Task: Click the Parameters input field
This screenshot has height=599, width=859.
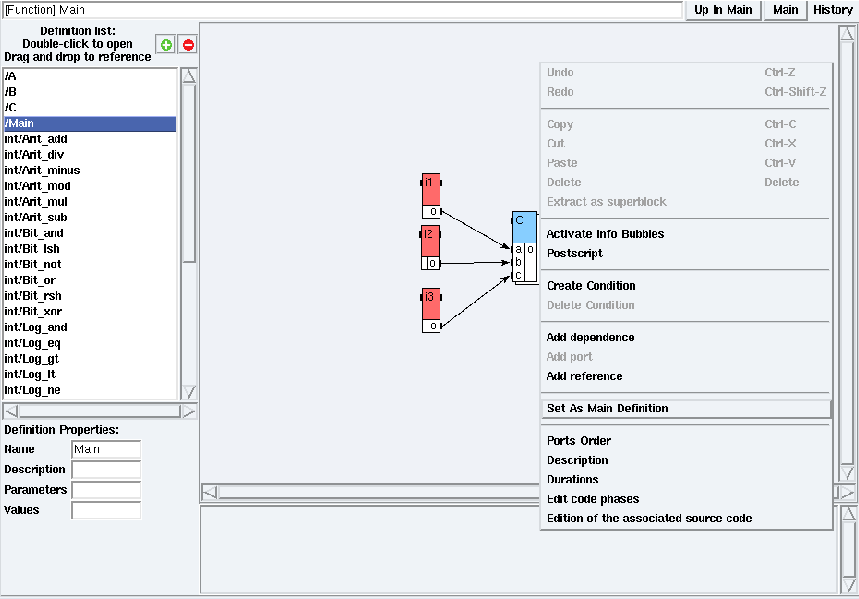Action: (x=106, y=490)
